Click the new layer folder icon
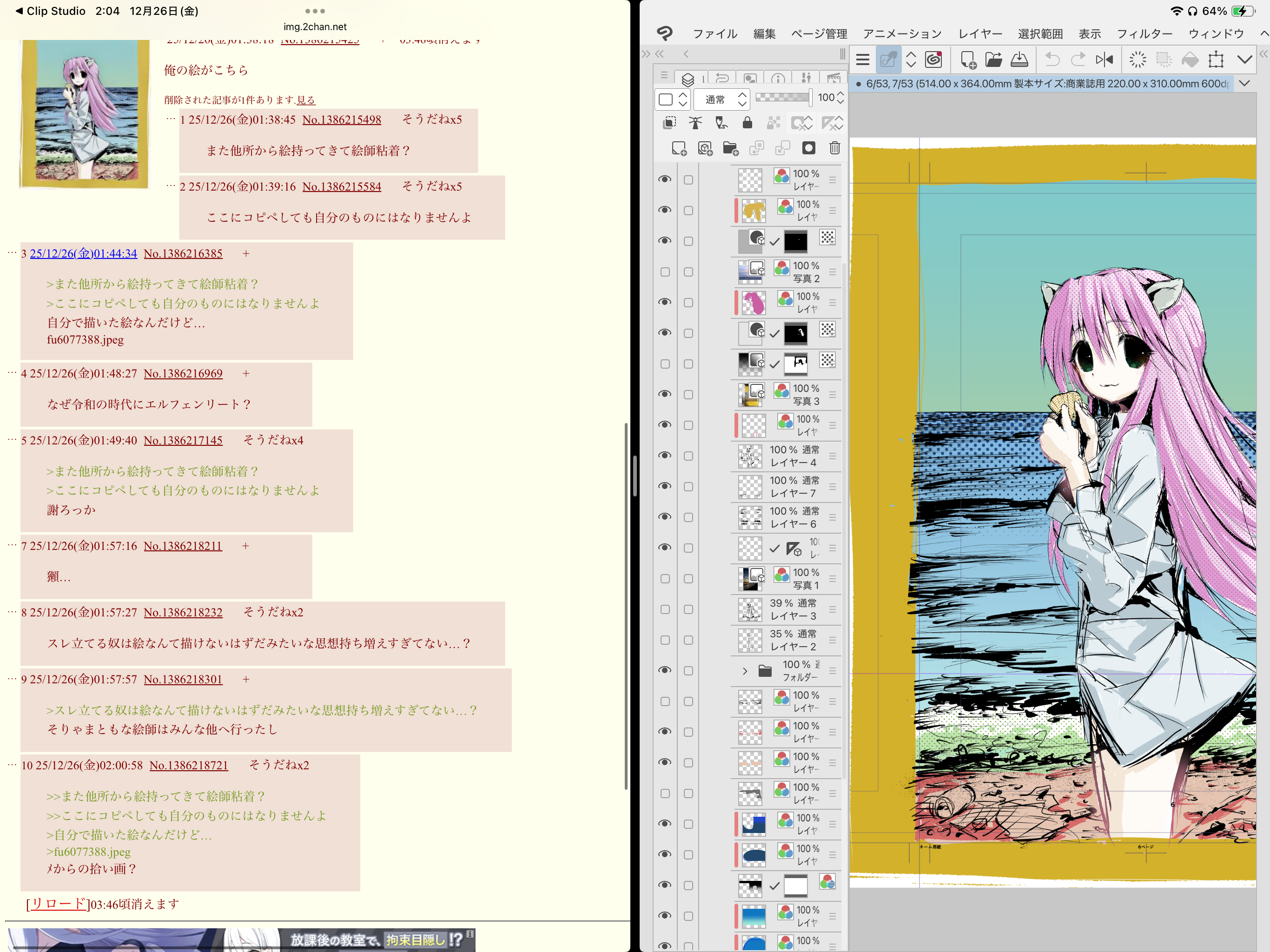Viewport: 1270px width, 952px height. click(x=730, y=149)
